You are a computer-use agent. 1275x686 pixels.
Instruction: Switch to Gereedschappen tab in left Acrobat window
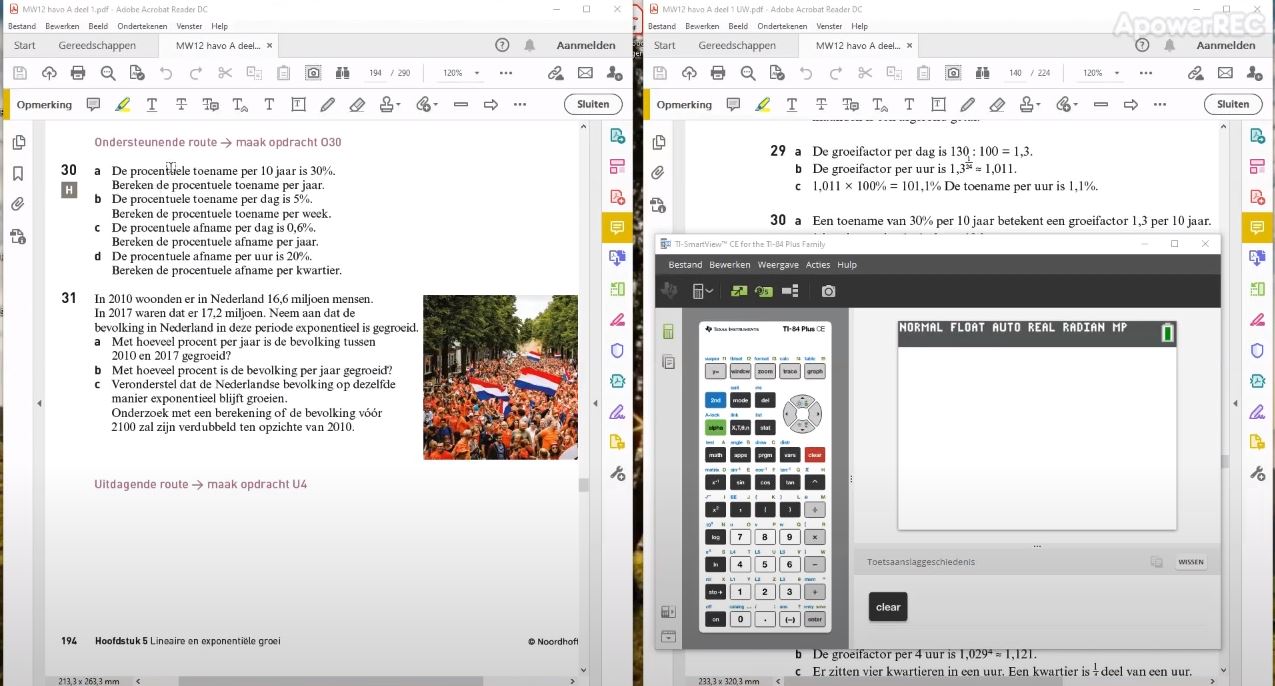click(x=95, y=45)
